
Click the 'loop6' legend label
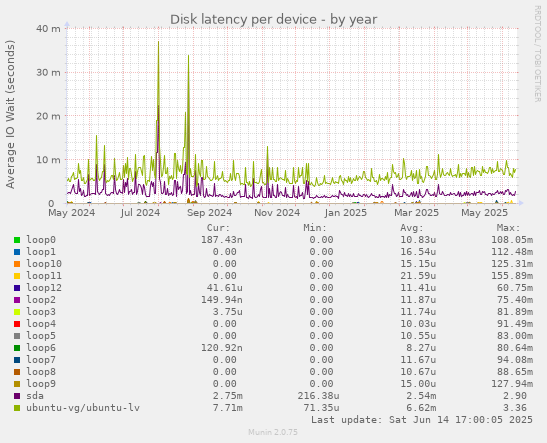(x=41, y=348)
